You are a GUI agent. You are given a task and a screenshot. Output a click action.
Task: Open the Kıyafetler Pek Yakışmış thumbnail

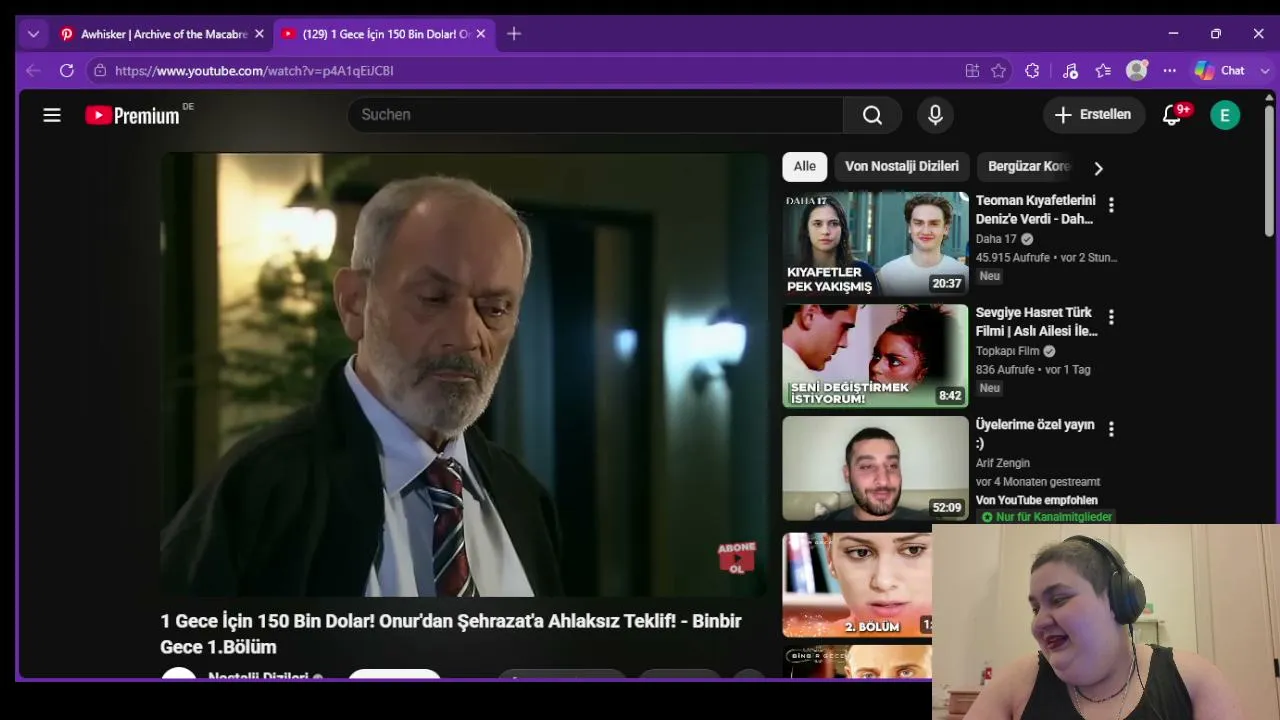[875, 244]
